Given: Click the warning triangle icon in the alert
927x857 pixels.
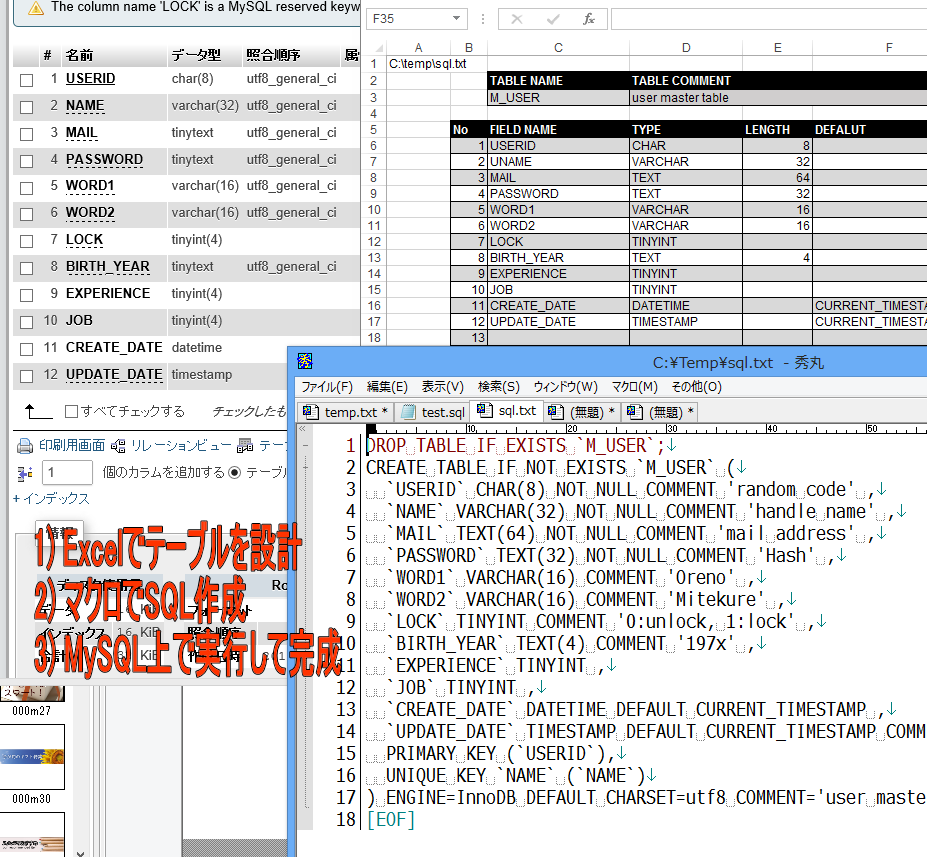Looking at the screenshot, I should [36, 8].
